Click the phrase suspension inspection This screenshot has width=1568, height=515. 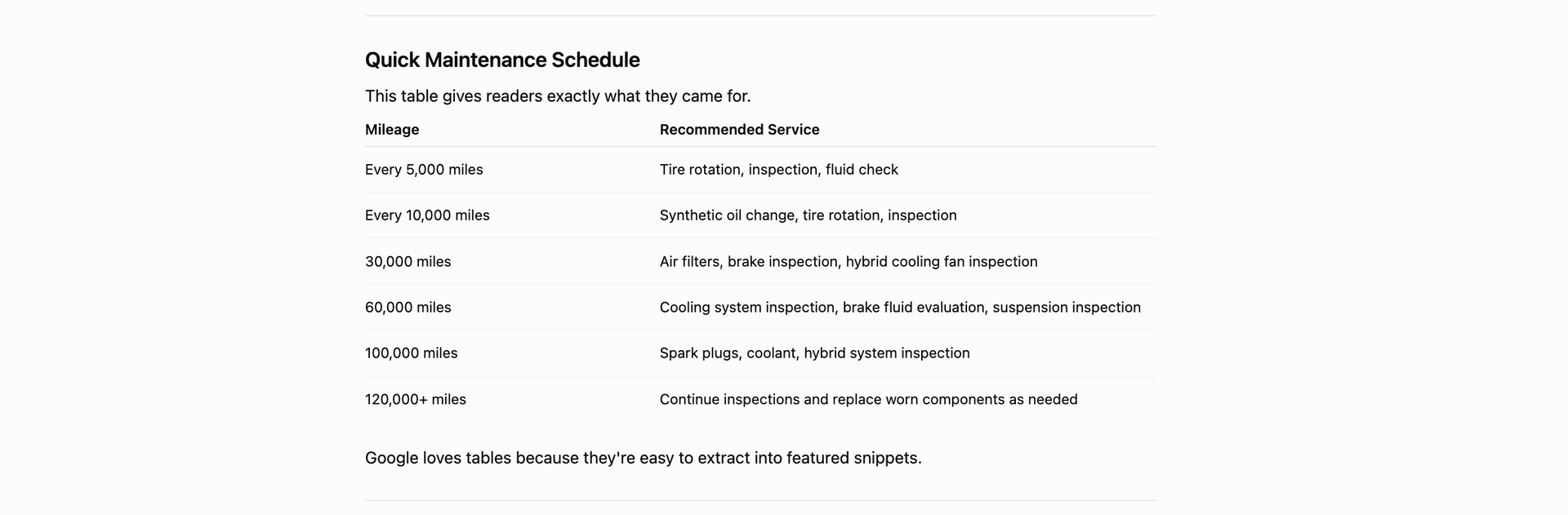(1067, 308)
